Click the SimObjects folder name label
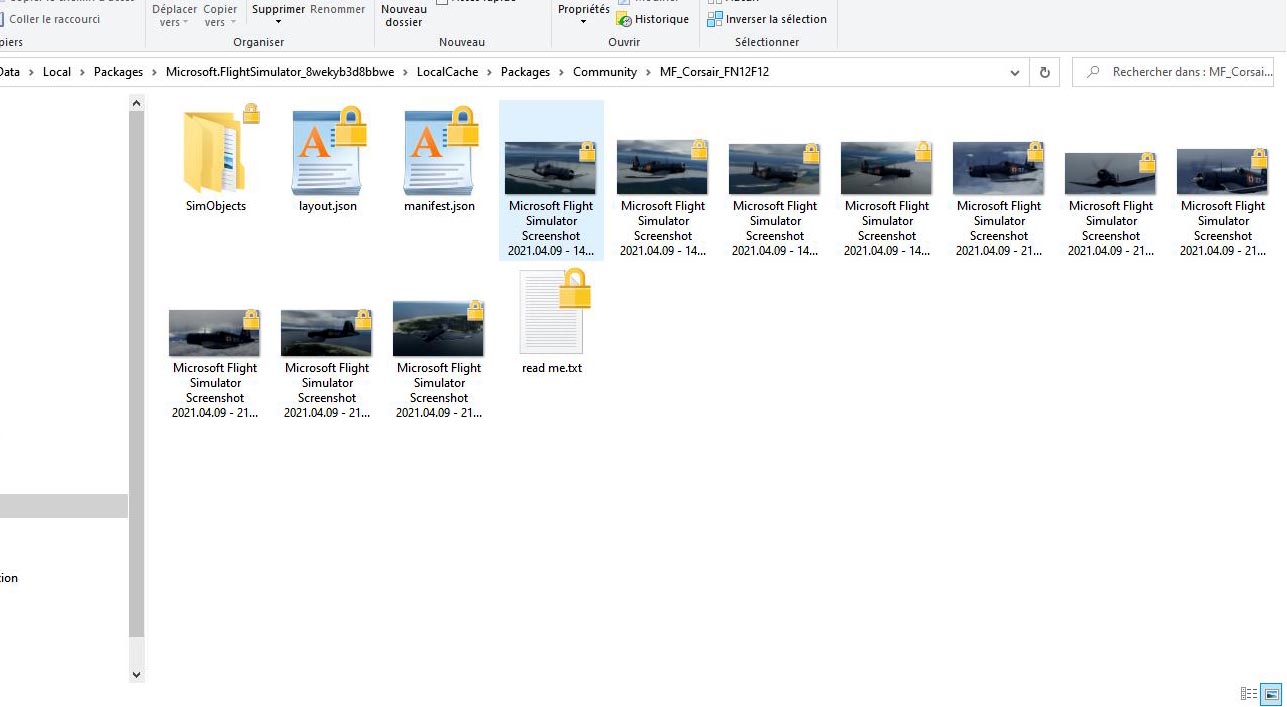Image resolution: width=1287 pixels, height=707 pixels. point(216,206)
